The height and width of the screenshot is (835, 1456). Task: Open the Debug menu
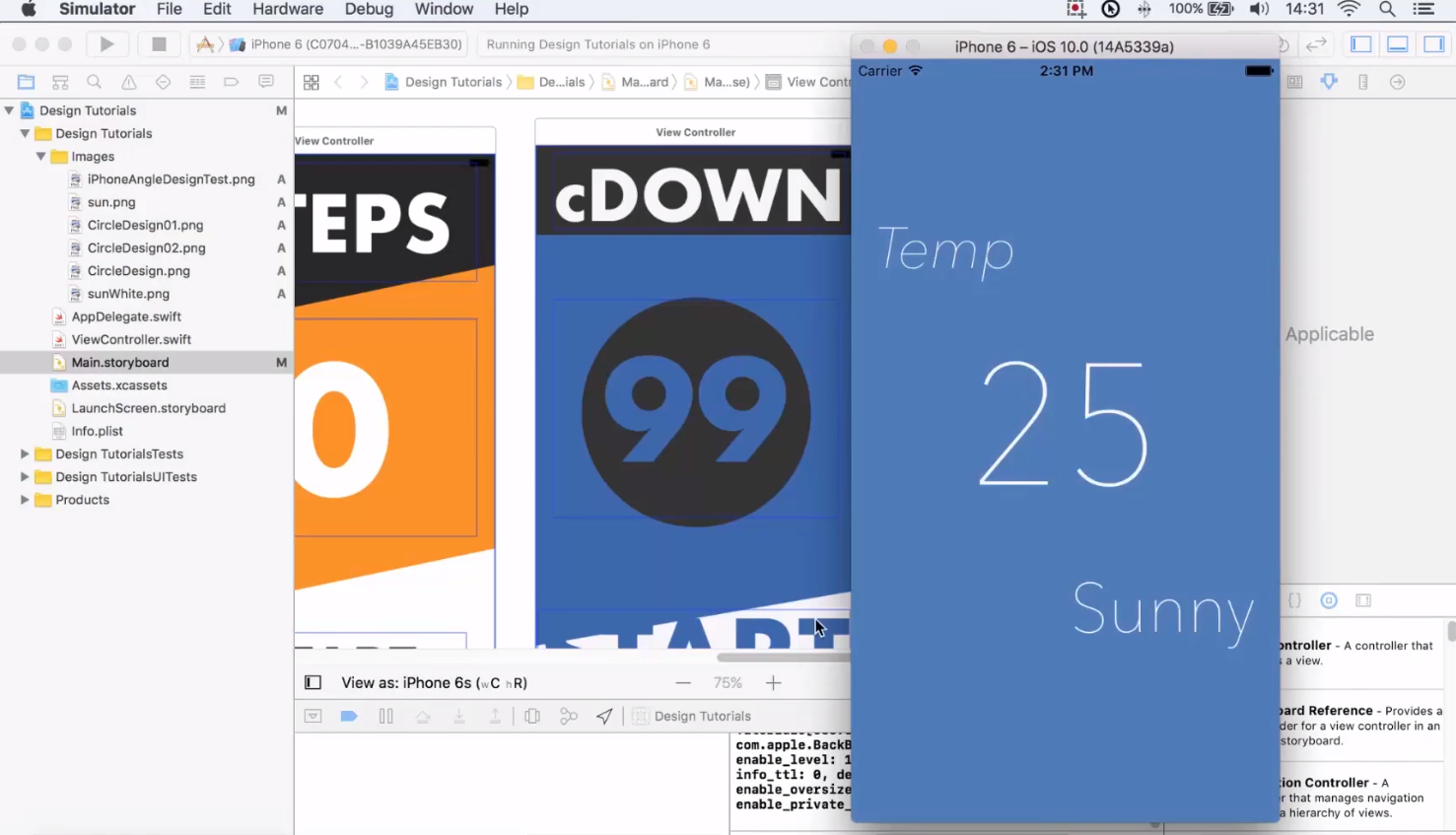click(x=369, y=9)
